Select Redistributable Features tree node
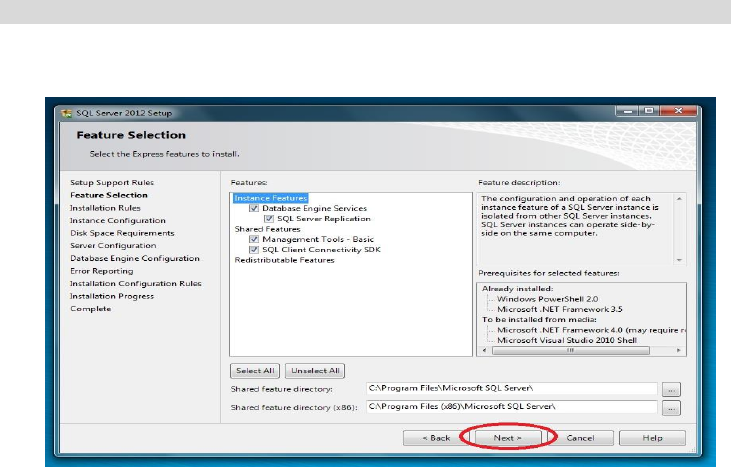 tap(284, 260)
